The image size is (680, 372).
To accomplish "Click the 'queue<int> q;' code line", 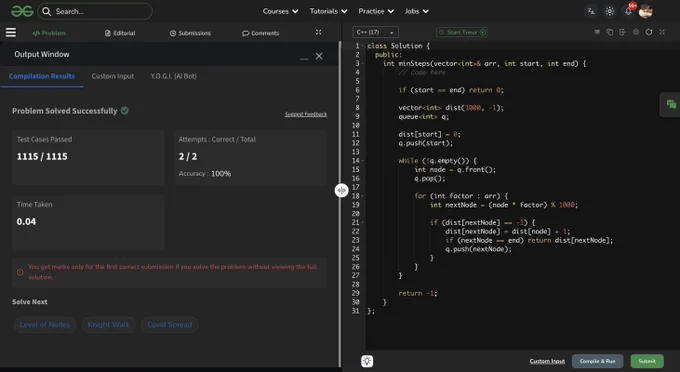I will (x=424, y=117).
